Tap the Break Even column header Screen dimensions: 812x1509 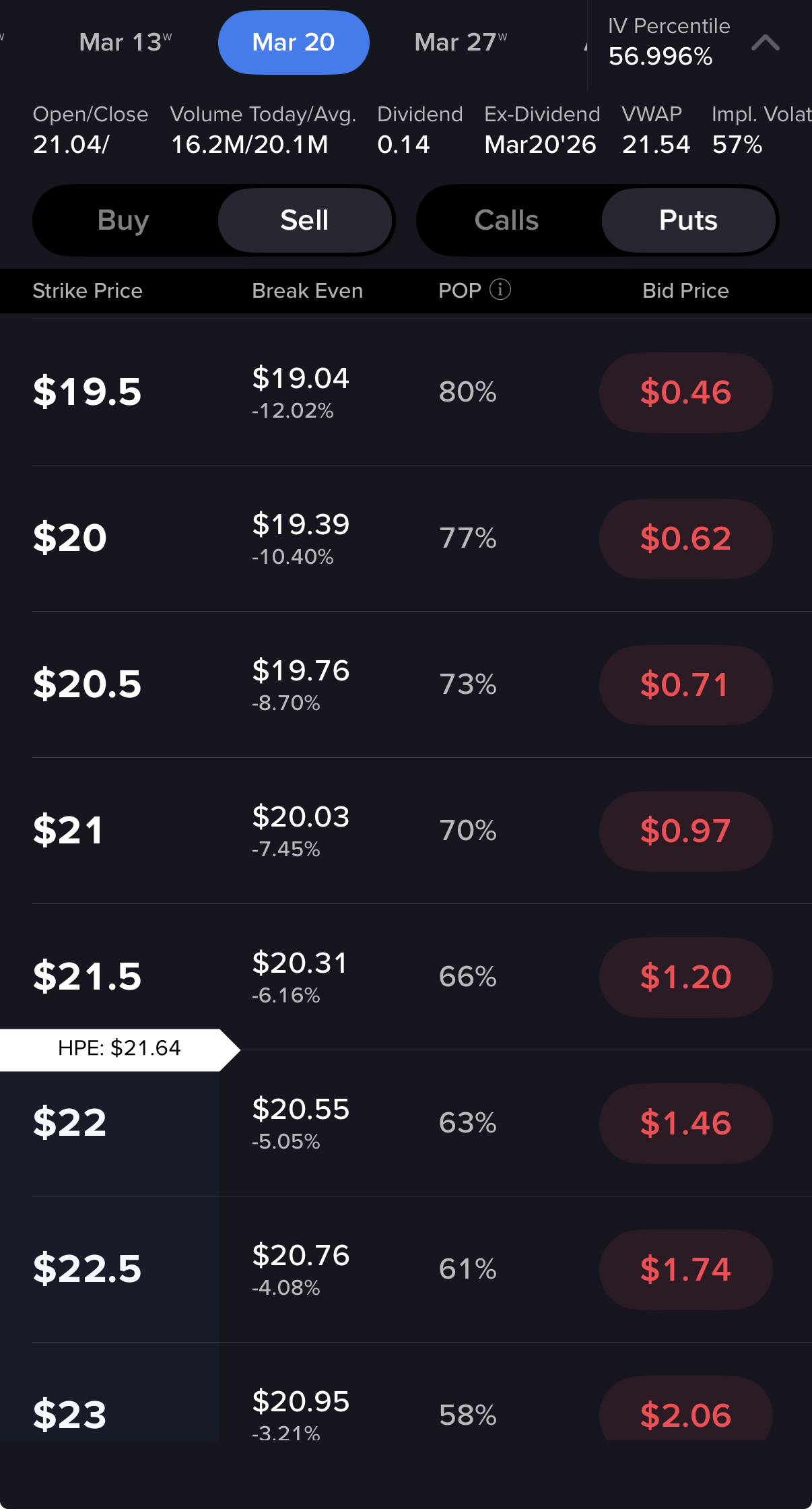[x=307, y=291]
